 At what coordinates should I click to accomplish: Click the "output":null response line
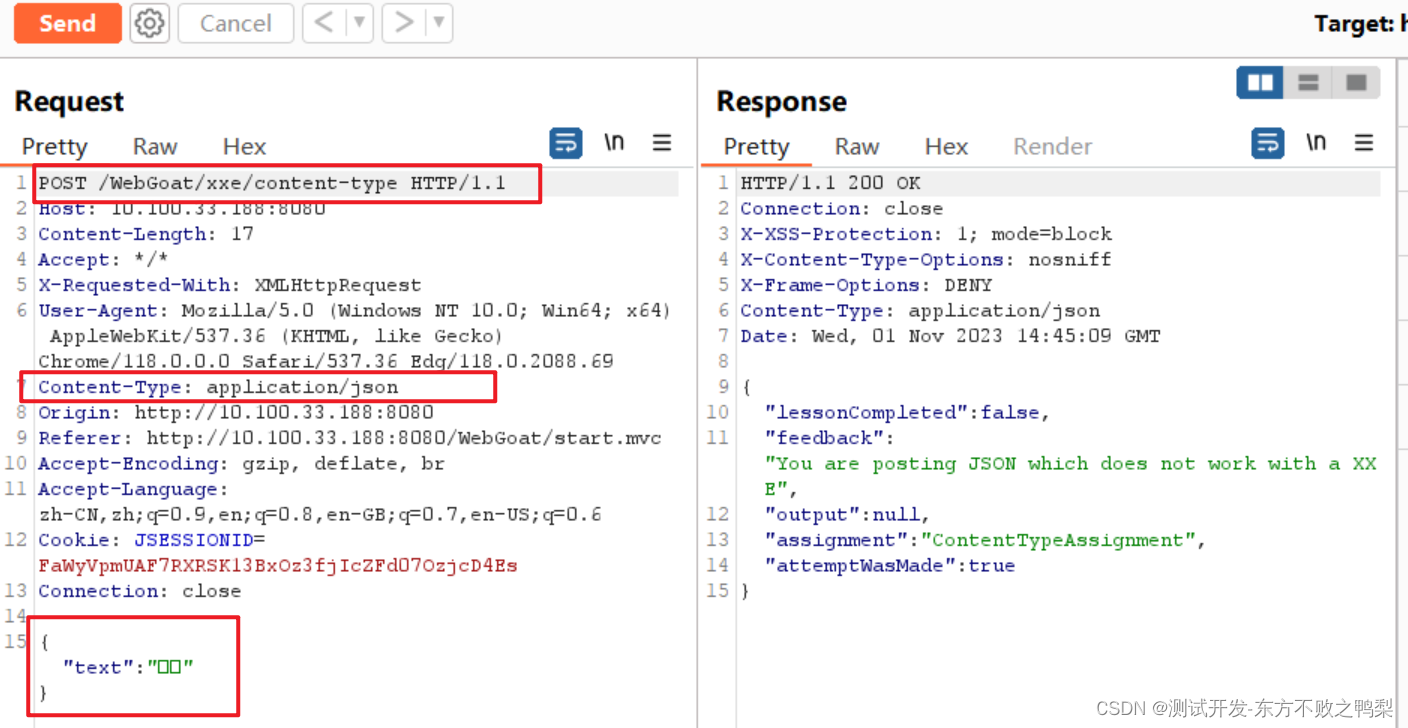click(x=847, y=515)
